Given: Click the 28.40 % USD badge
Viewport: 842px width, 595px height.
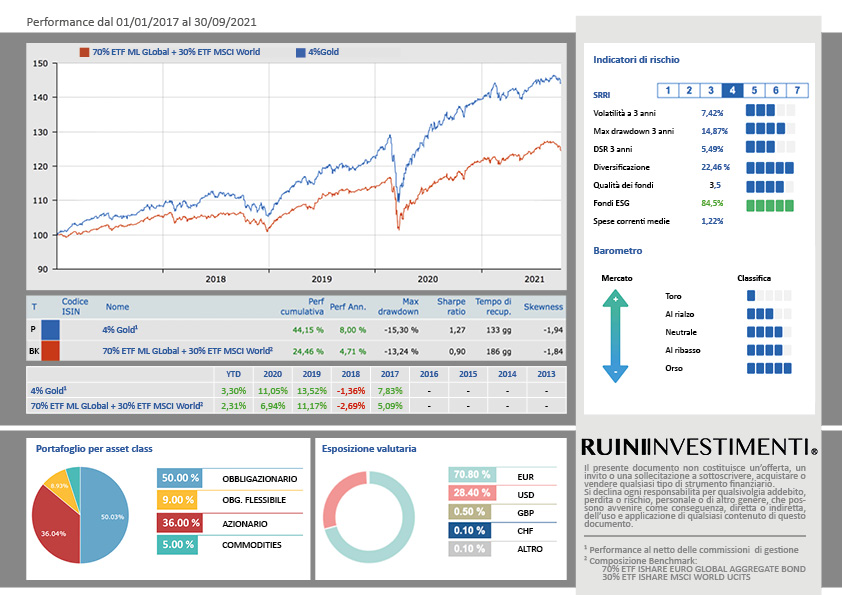Looking at the screenshot, I should tap(472, 492).
